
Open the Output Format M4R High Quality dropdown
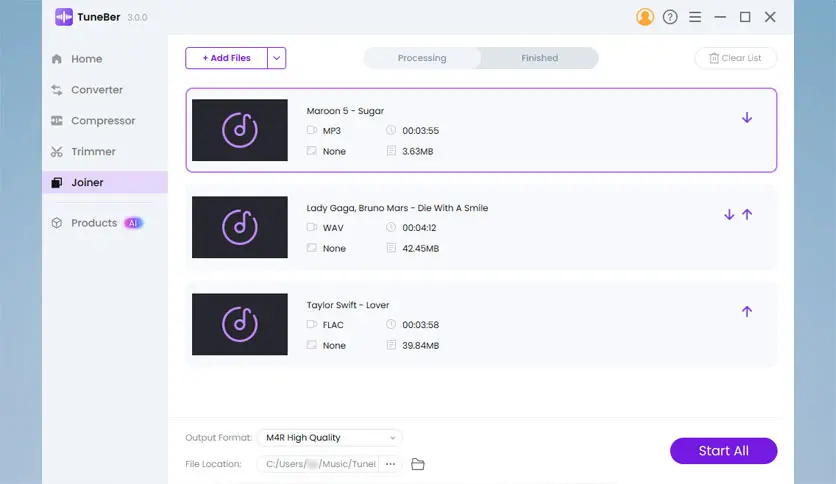pos(329,438)
